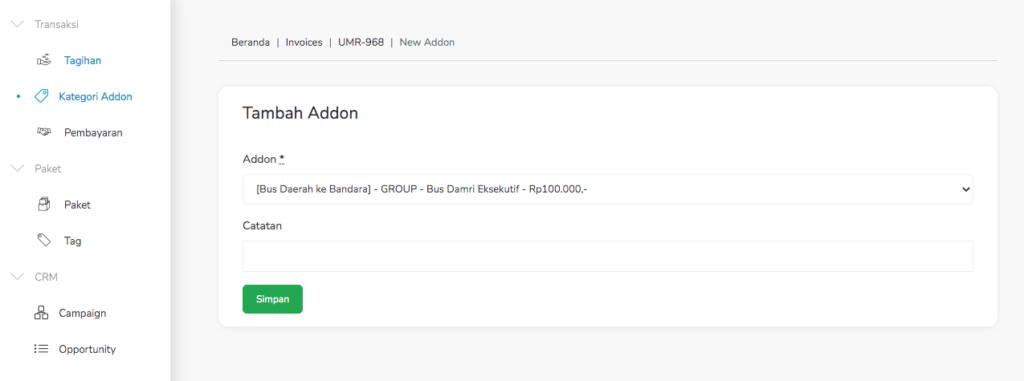Click the Tagihan hand-coins icon

pos(44,60)
